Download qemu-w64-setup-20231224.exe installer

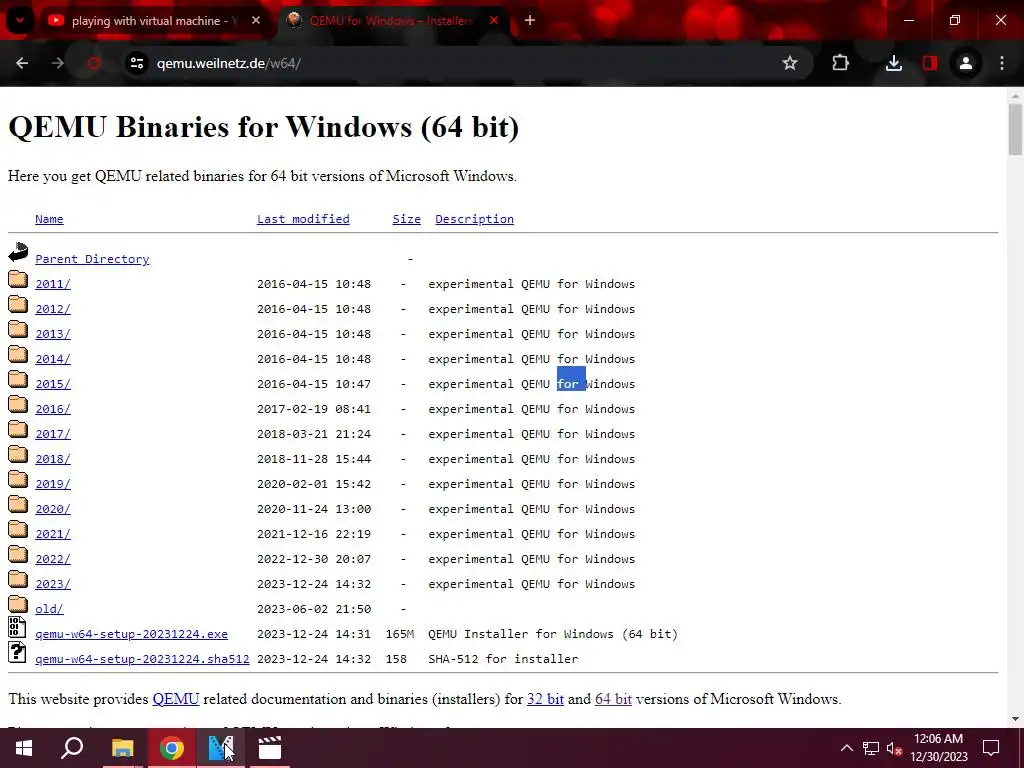(131, 634)
